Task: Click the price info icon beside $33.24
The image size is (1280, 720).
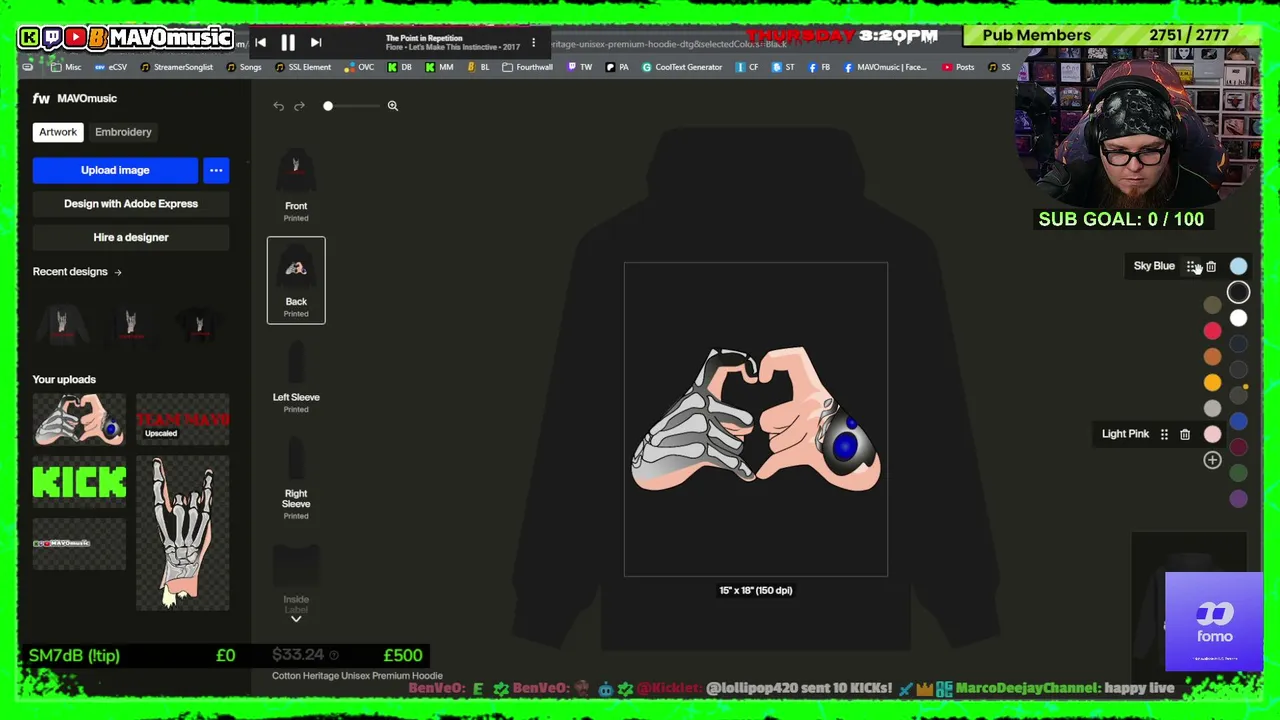Action: [334, 655]
